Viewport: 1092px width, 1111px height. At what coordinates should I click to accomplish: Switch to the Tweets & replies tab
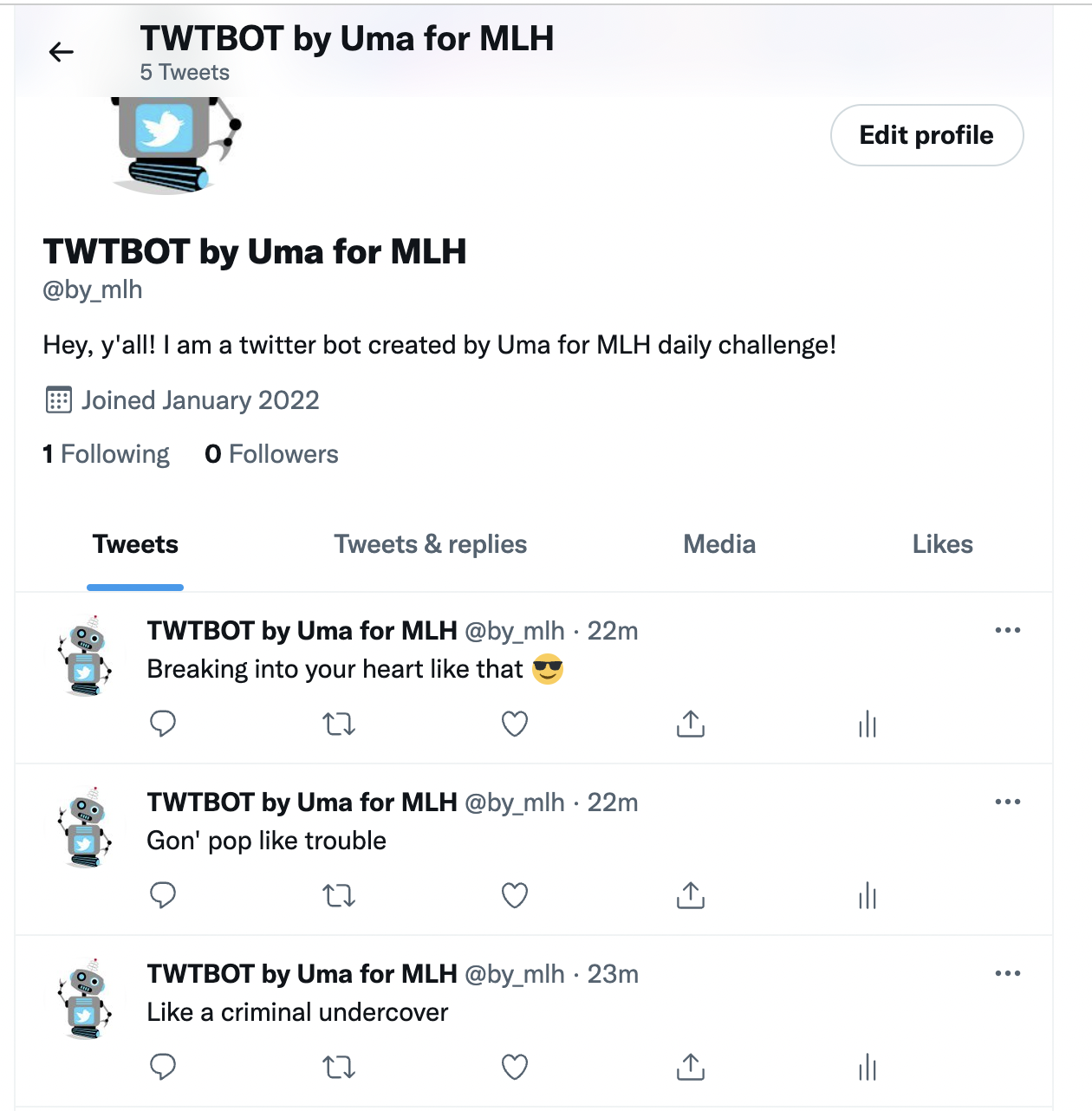[431, 544]
